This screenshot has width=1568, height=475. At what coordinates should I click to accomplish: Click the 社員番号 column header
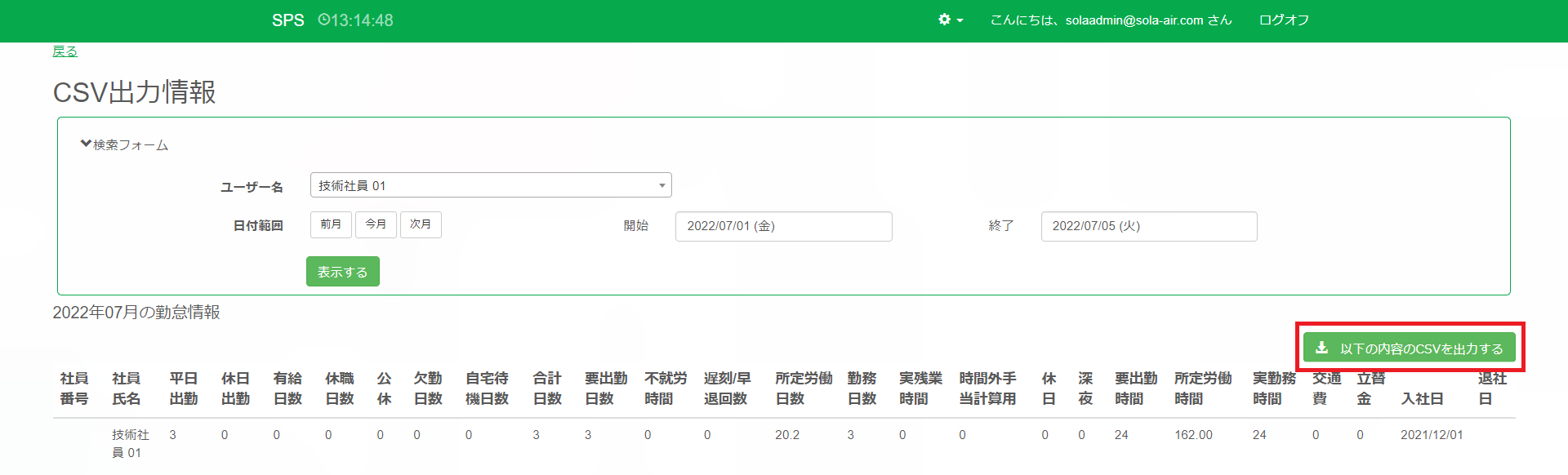(74, 388)
